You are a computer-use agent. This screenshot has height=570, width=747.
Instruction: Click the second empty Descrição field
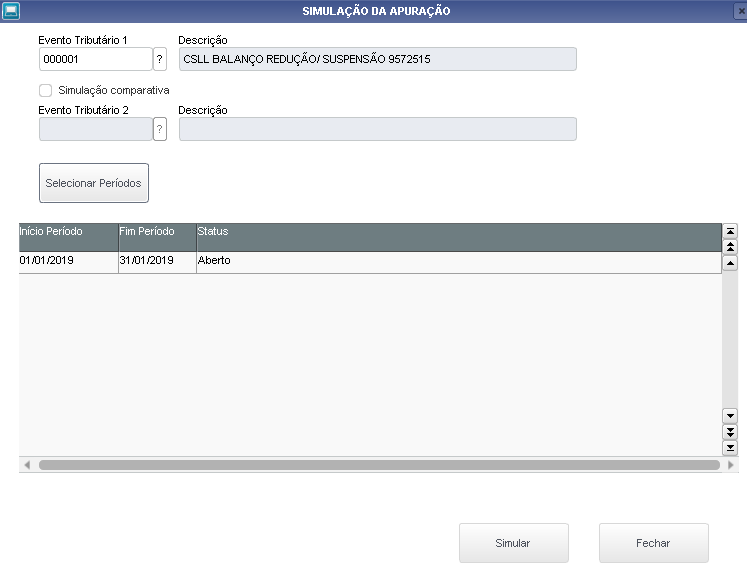click(x=378, y=129)
